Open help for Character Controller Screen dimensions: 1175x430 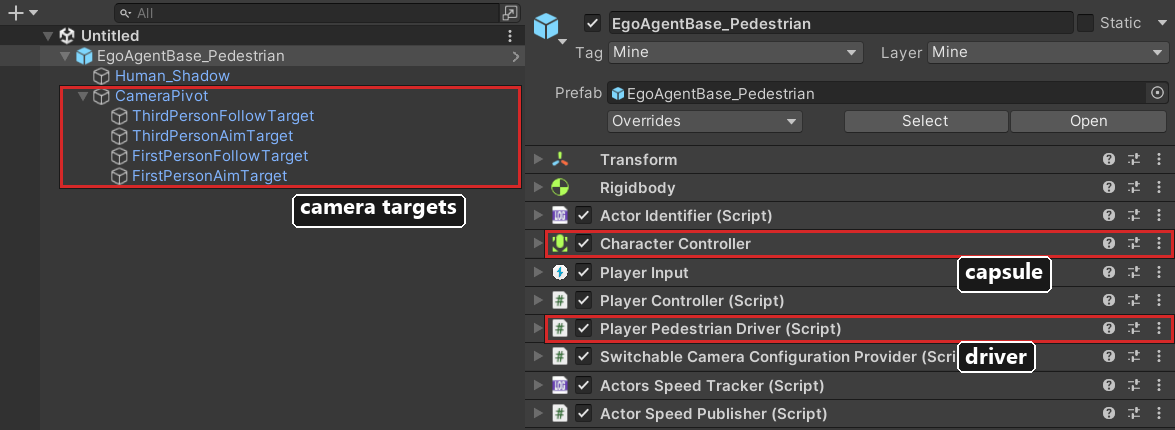click(x=1109, y=243)
